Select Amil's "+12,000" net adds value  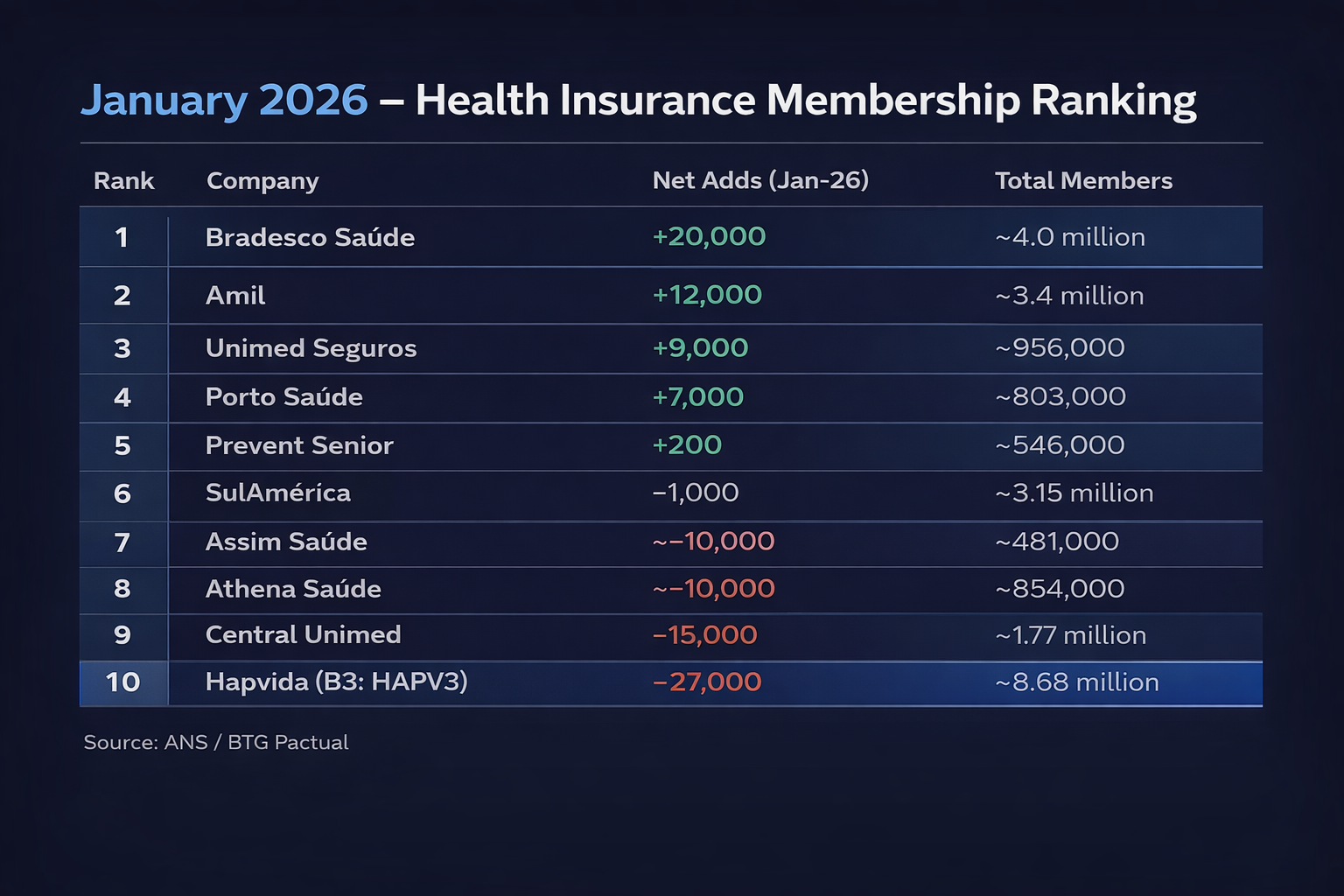[707, 295]
